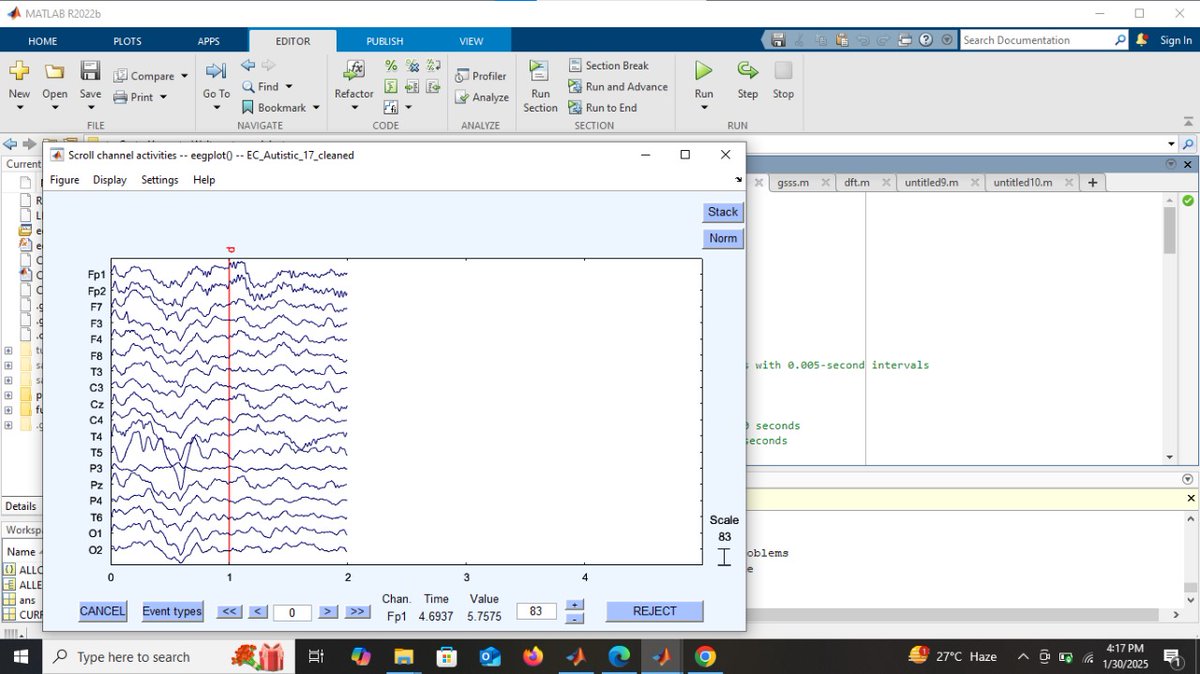Click the Refactor icon
This screenshot has height=674, width=1200.
354,71
